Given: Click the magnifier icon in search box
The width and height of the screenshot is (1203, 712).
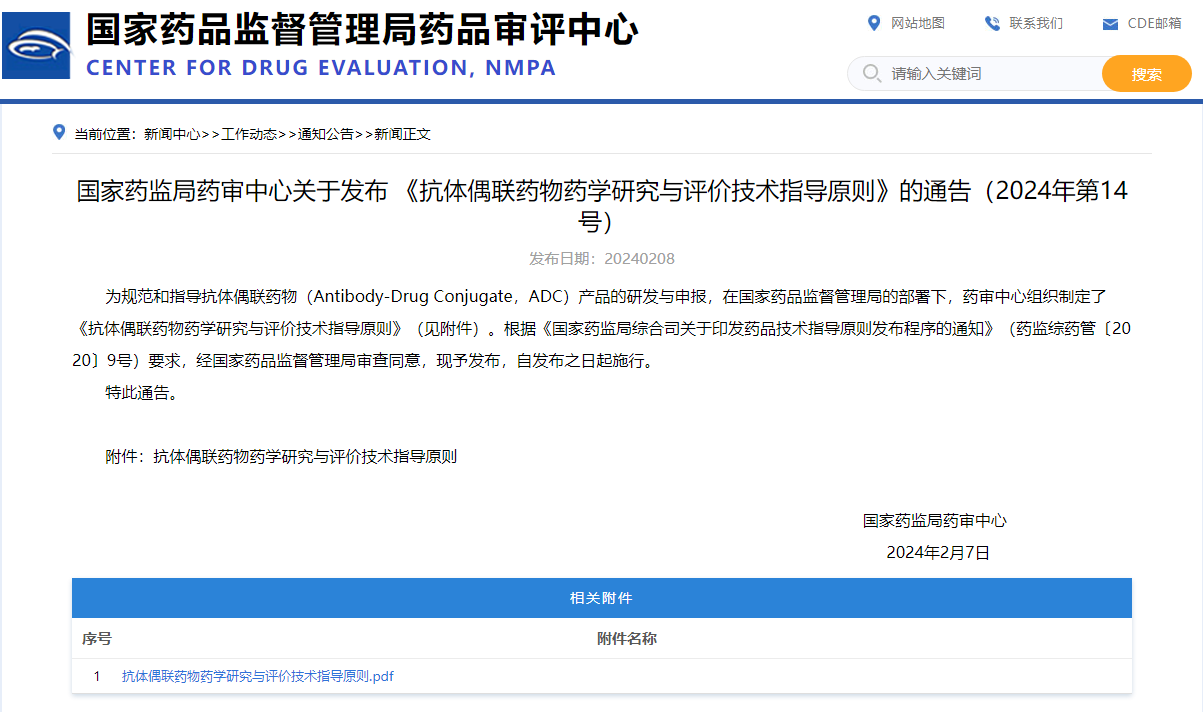Looking at the screenshot, I should pyautogui.click(x=871, y=73).
